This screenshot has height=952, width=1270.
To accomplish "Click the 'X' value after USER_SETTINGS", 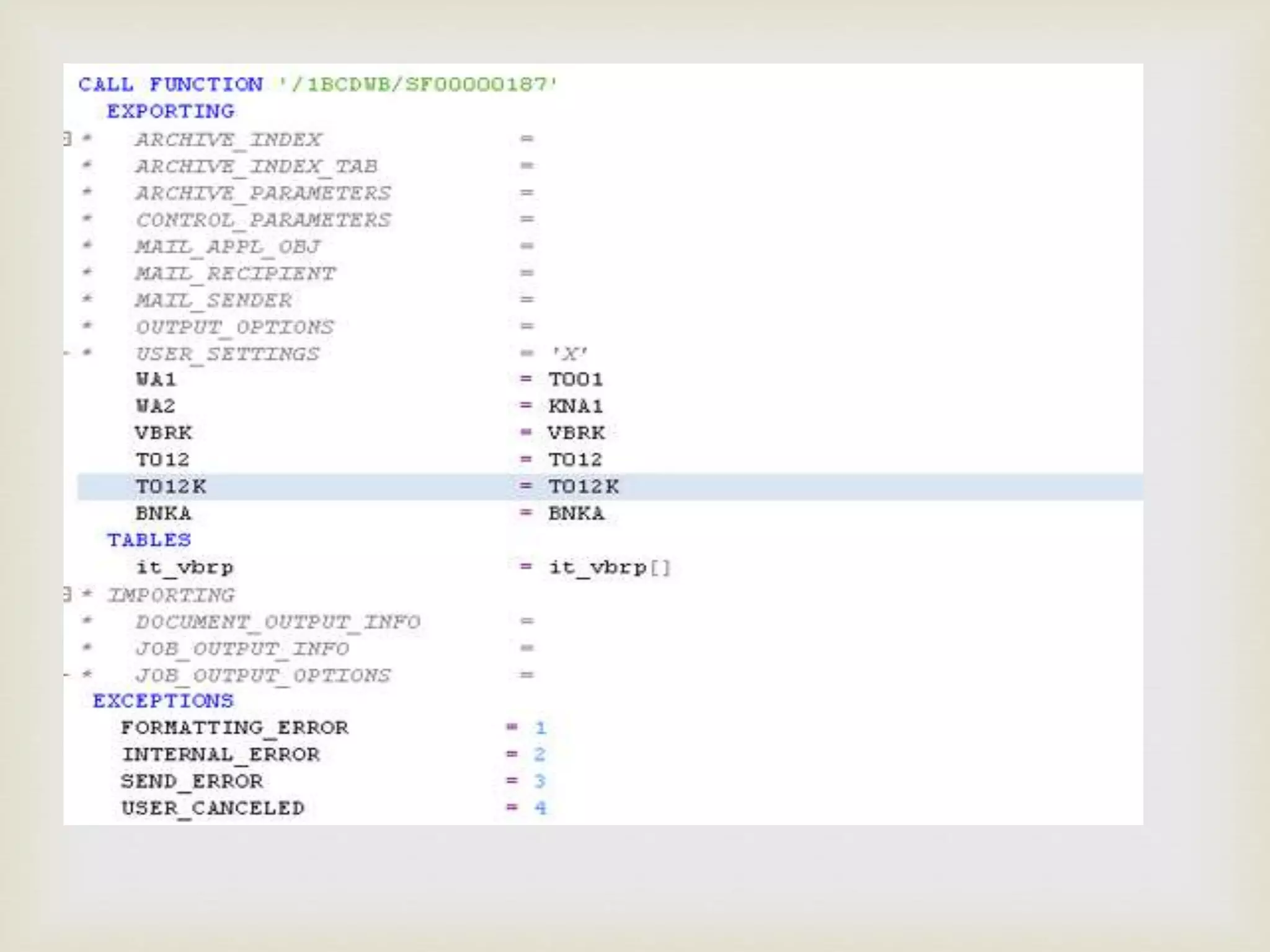I will pos(569,353).
